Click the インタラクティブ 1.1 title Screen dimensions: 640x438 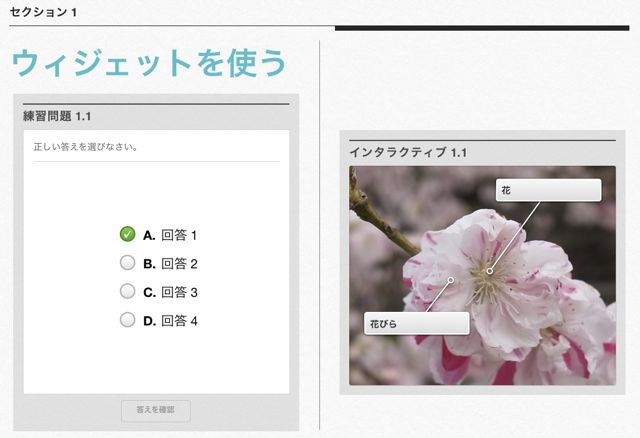408,153
